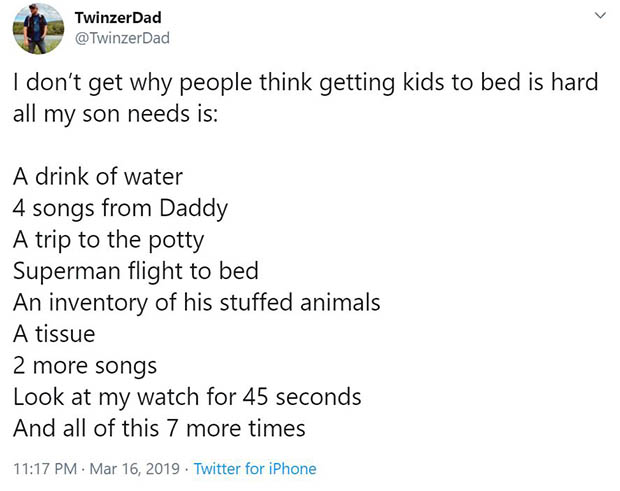The height and width of the screenshot is (491, 620).
Task: Click "An inventory of his stuffed animals" line
Action: point(197,302)
